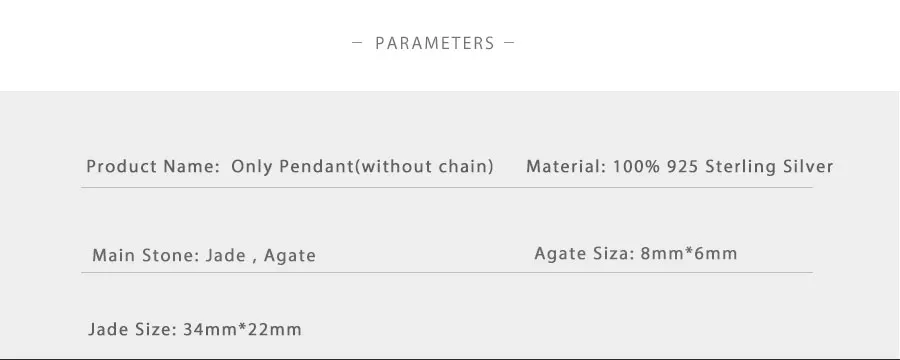Click the word Silver in material row

tap(808, 167)
